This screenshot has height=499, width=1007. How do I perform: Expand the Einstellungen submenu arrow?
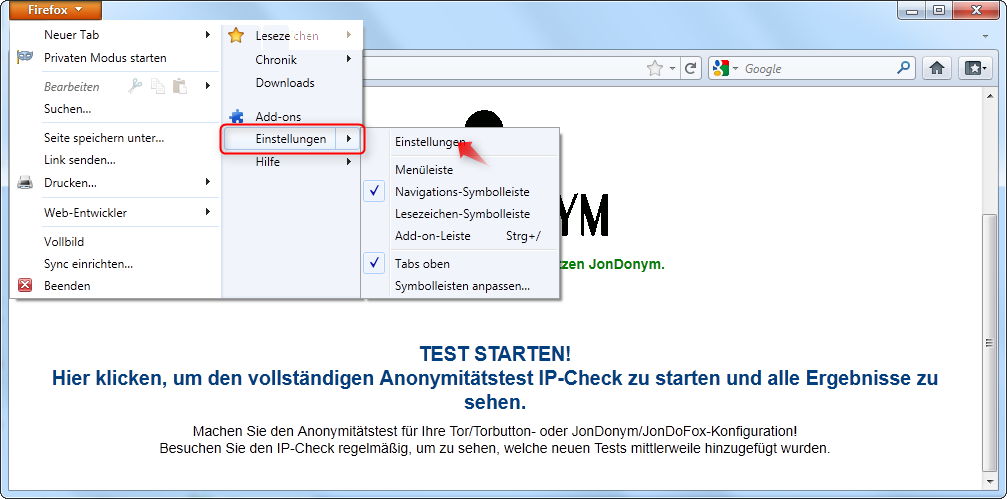349,139
